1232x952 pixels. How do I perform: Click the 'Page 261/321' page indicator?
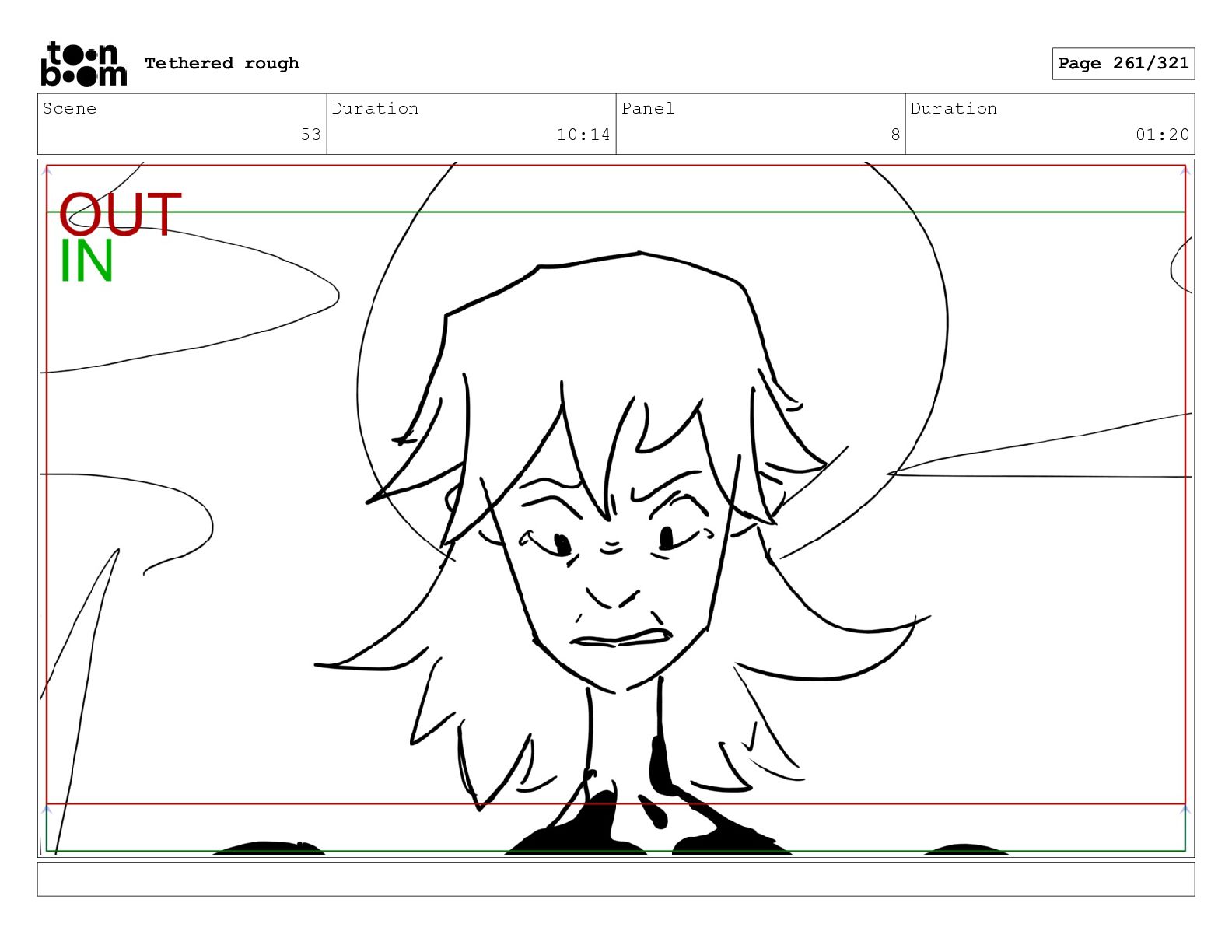coord(1123,63)
